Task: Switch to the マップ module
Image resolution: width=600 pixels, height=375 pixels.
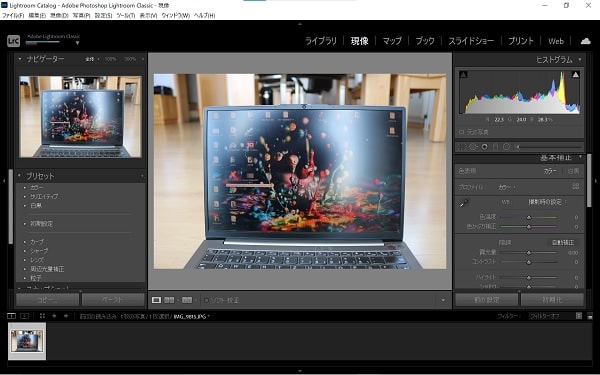Action: pyautogui.click(x=392, y=41)
